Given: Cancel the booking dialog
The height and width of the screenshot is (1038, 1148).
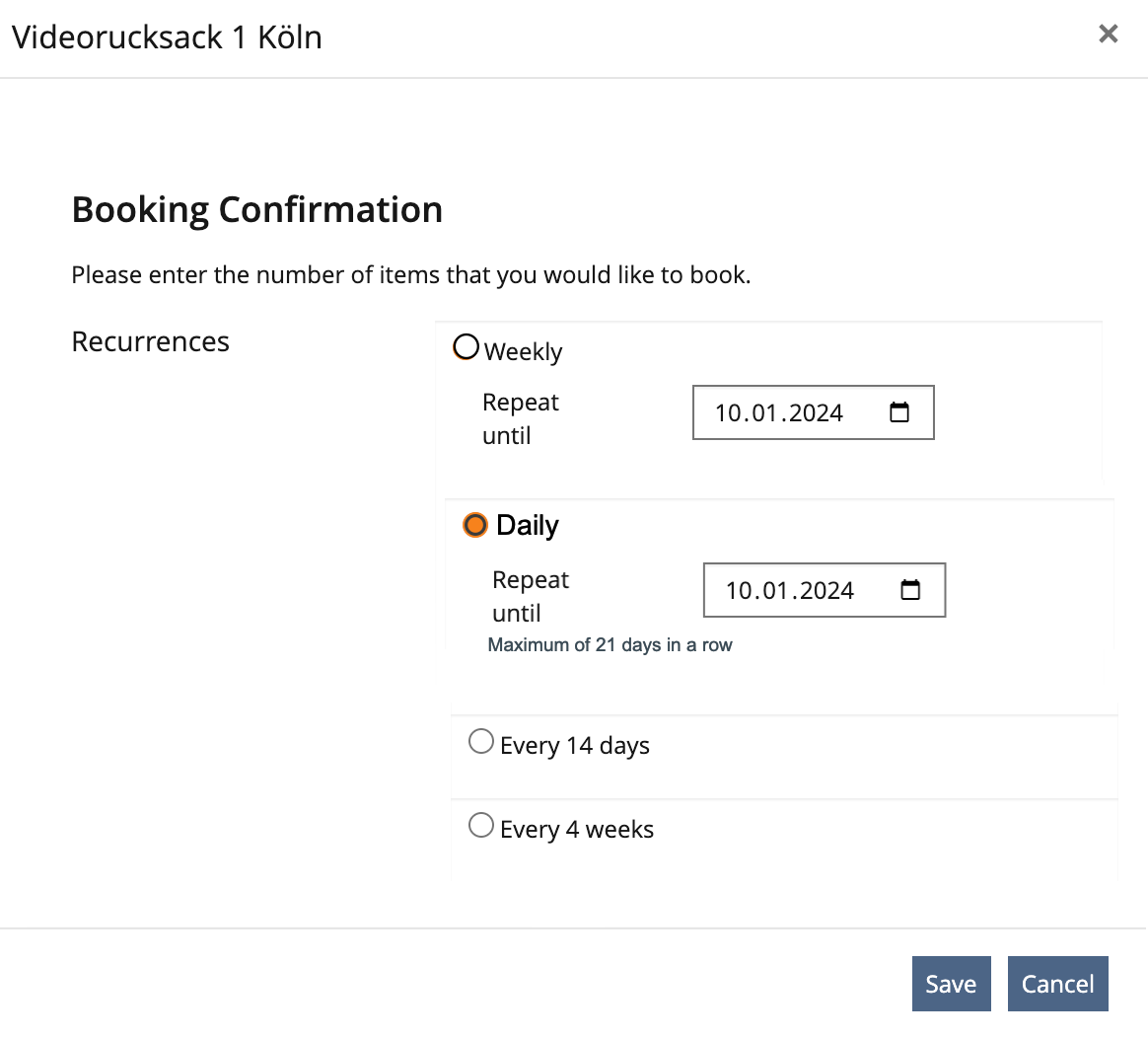Looking at the screenshot, I should [x=1057, y=984].
